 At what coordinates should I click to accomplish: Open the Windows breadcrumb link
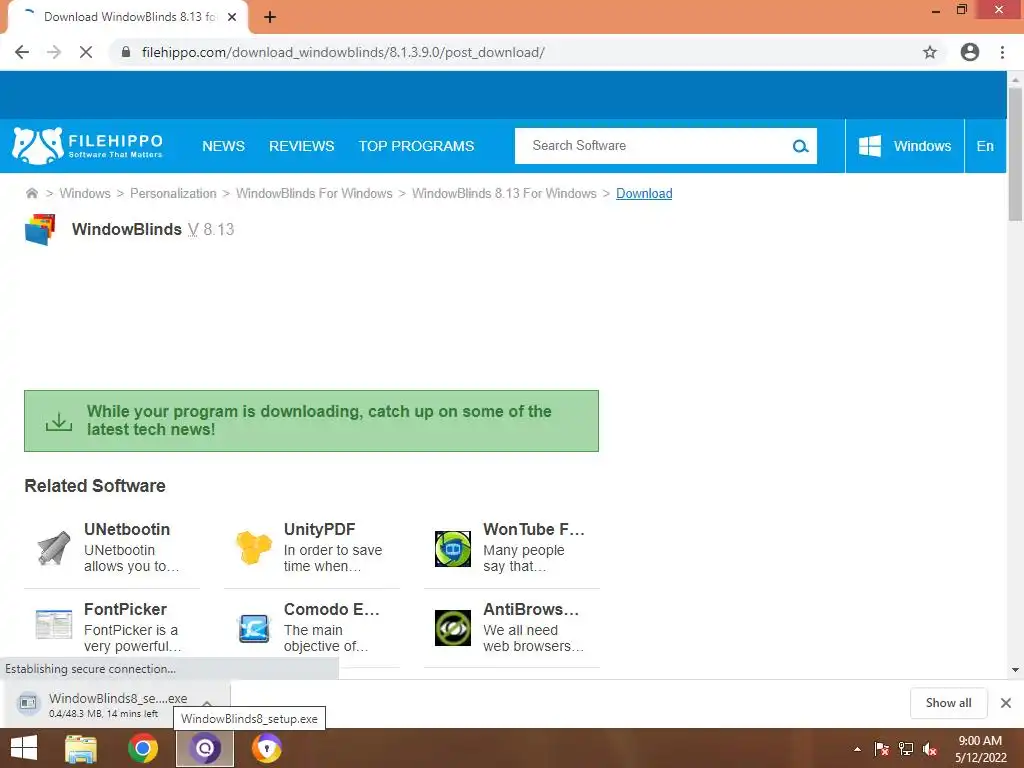(x=85, y=193)
